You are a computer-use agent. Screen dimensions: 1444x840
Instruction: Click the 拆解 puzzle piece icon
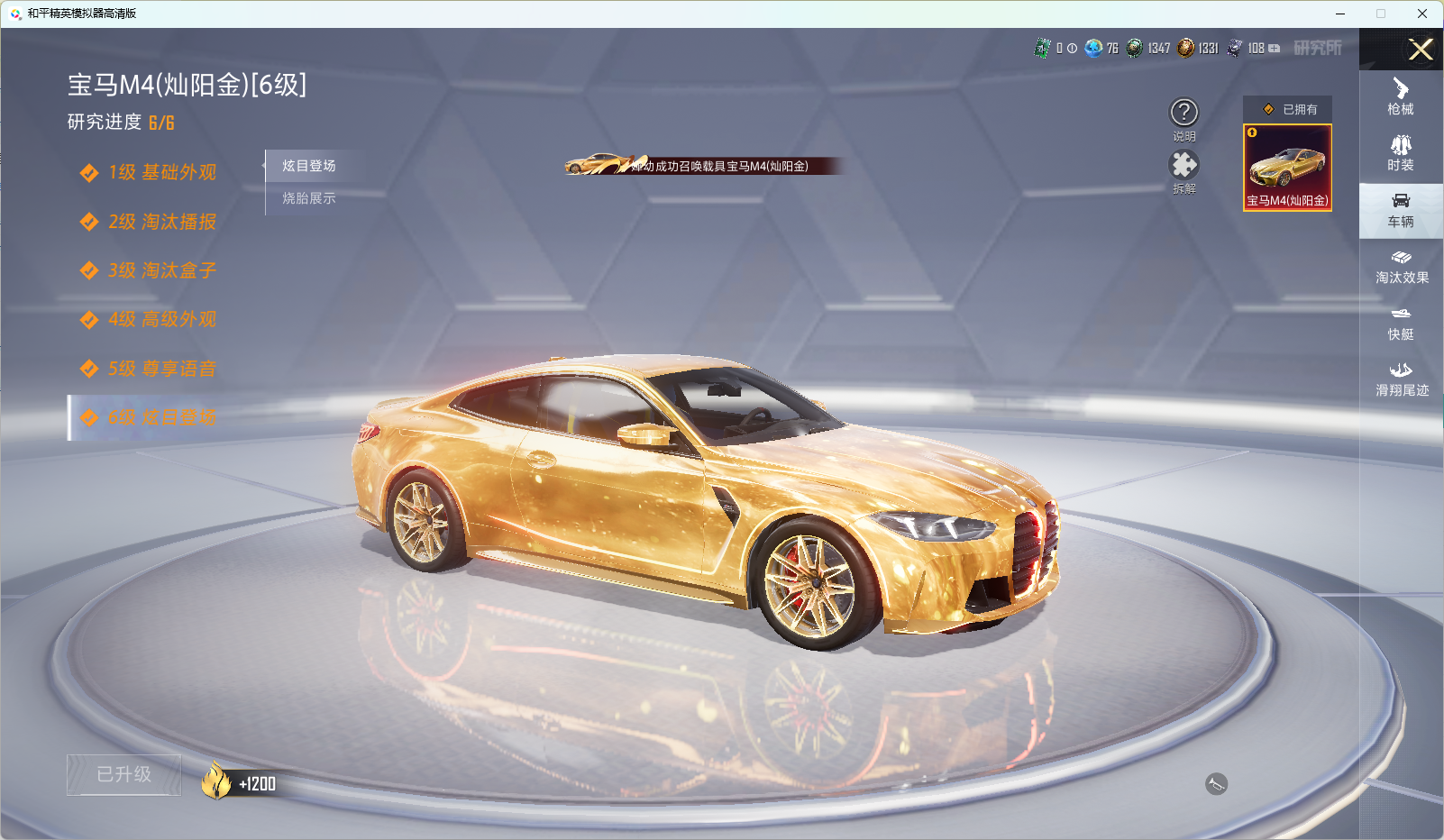click(x=1184, y=165)
